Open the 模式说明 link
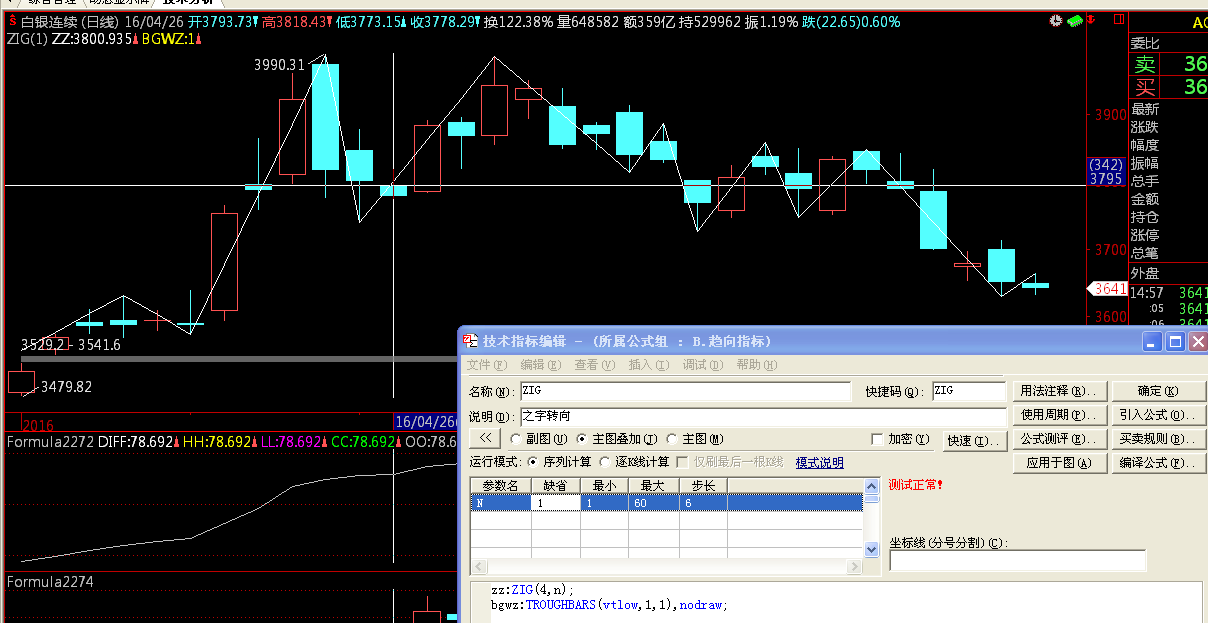1208x623 pixels. 819,462
